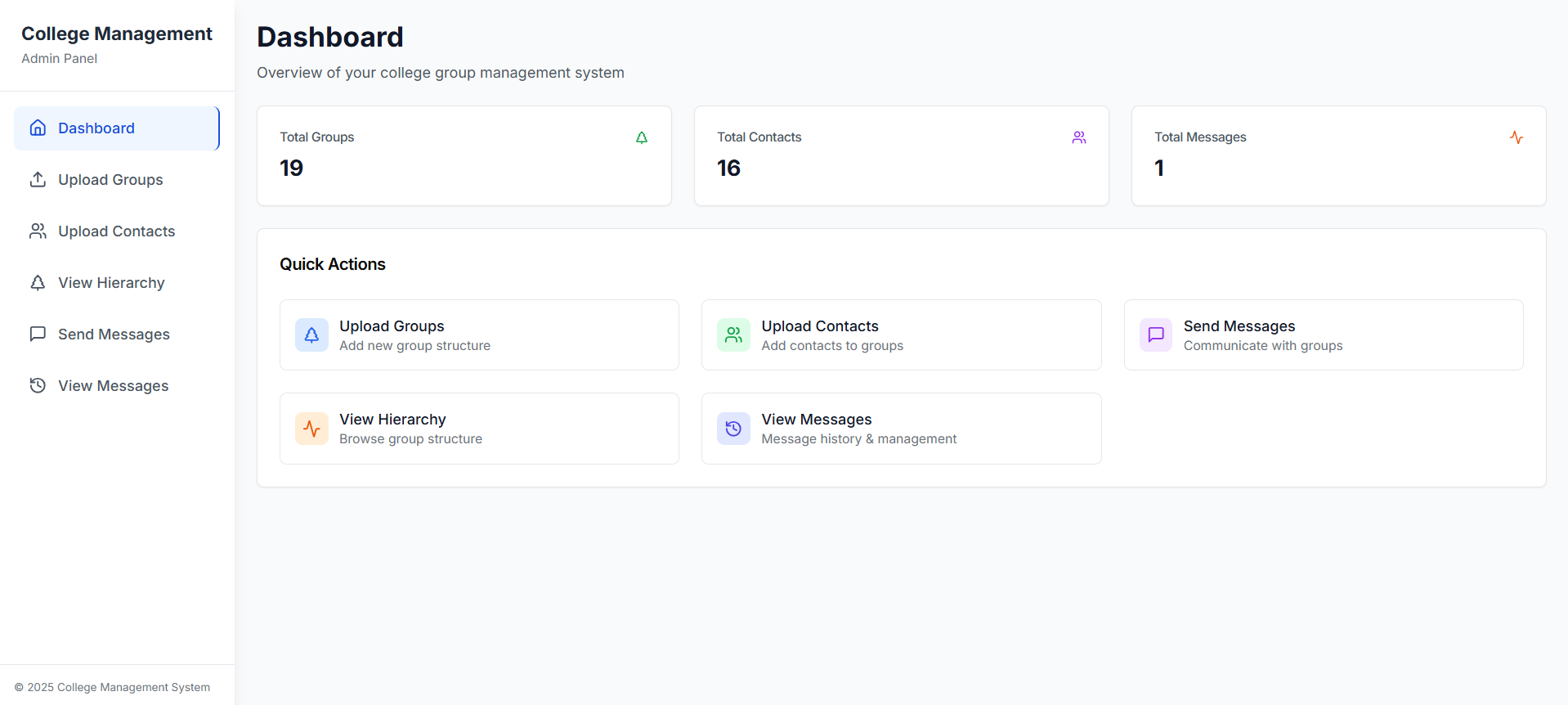
Task: Click the Admin Panel subtitle
Action: (60, 59)
